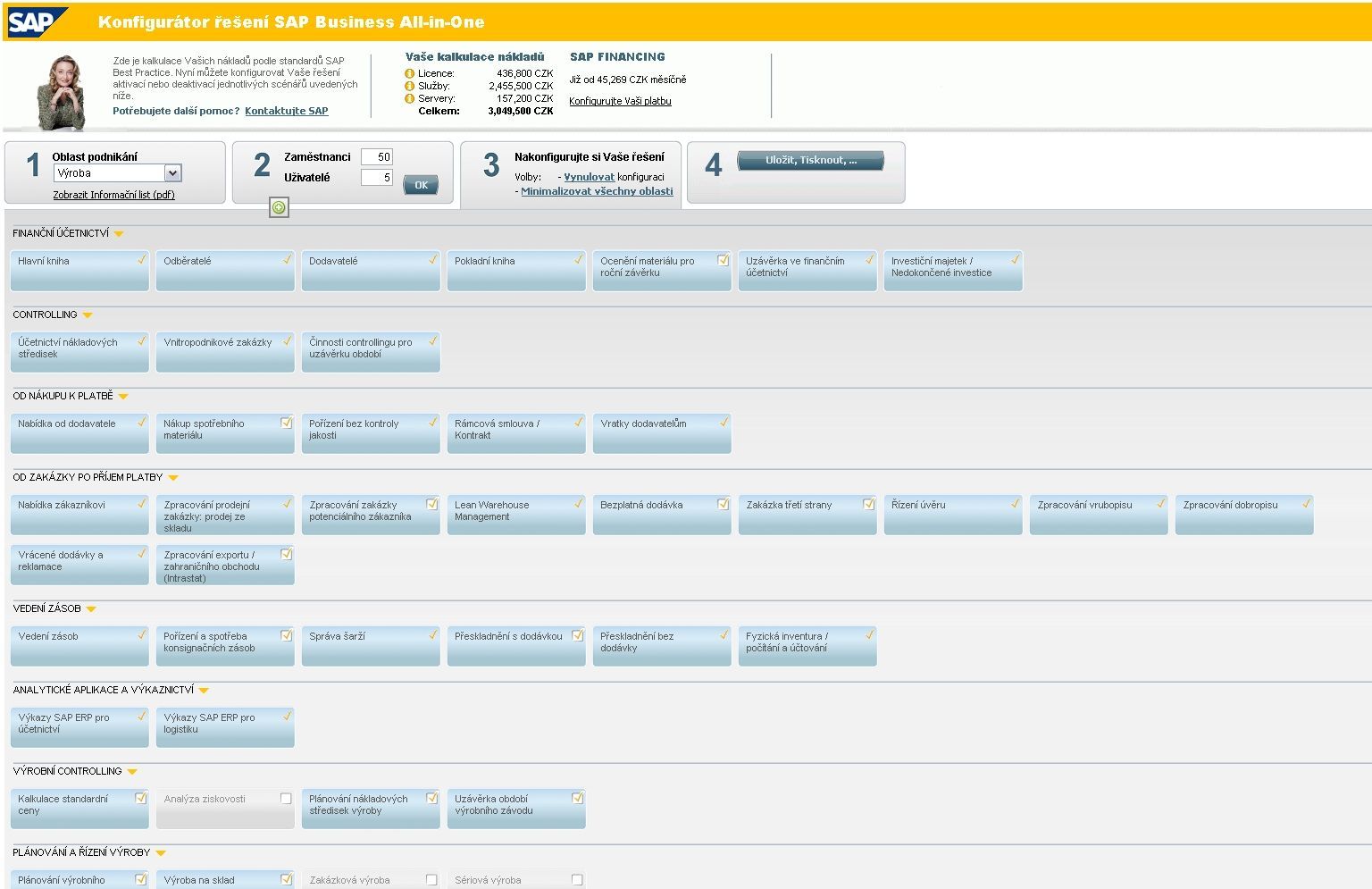
Task: Click the Správa šarží checkmark
Action: [433, 634]
